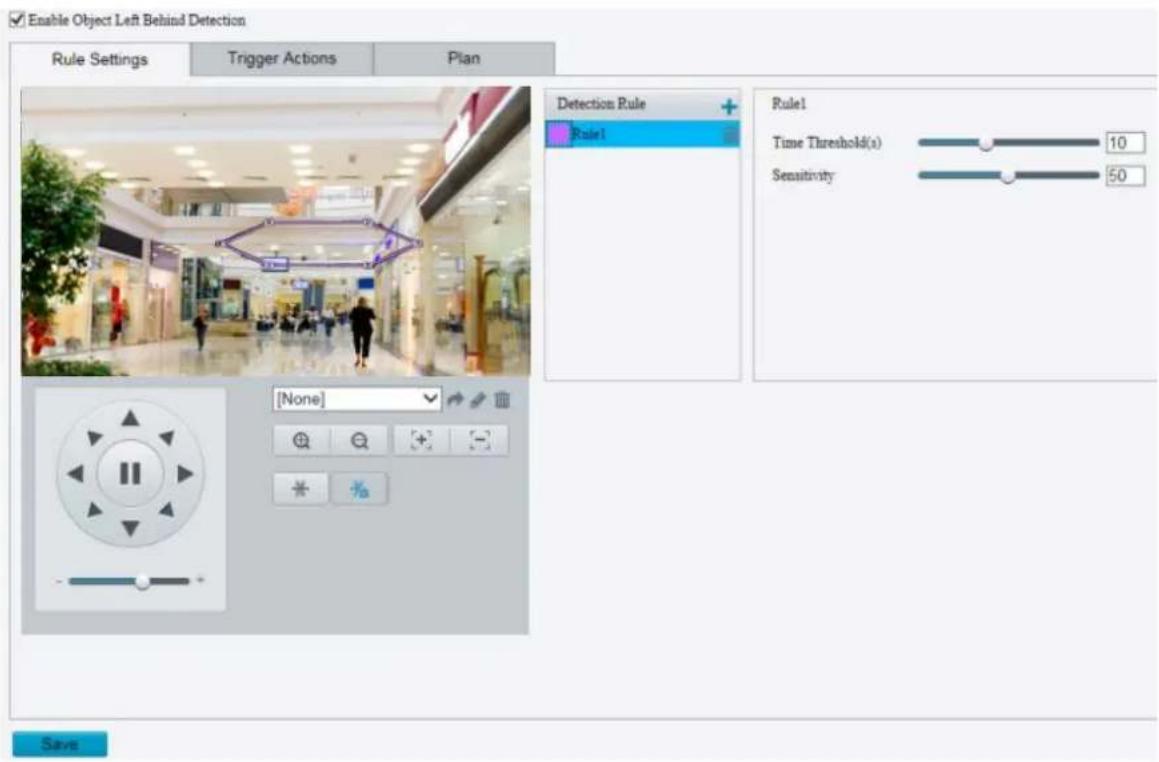Toggle the snowflake heater button

[300, 489]
